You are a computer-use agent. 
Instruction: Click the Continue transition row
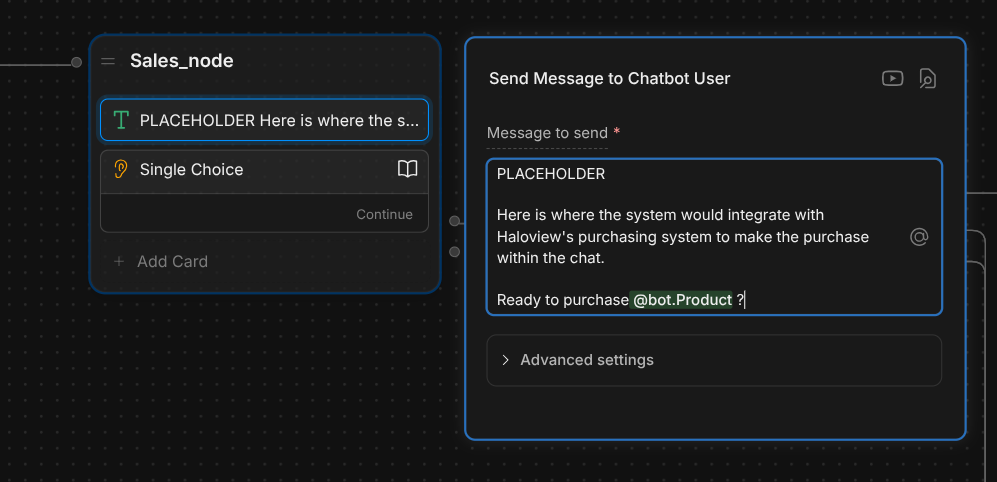coord(265,214)
